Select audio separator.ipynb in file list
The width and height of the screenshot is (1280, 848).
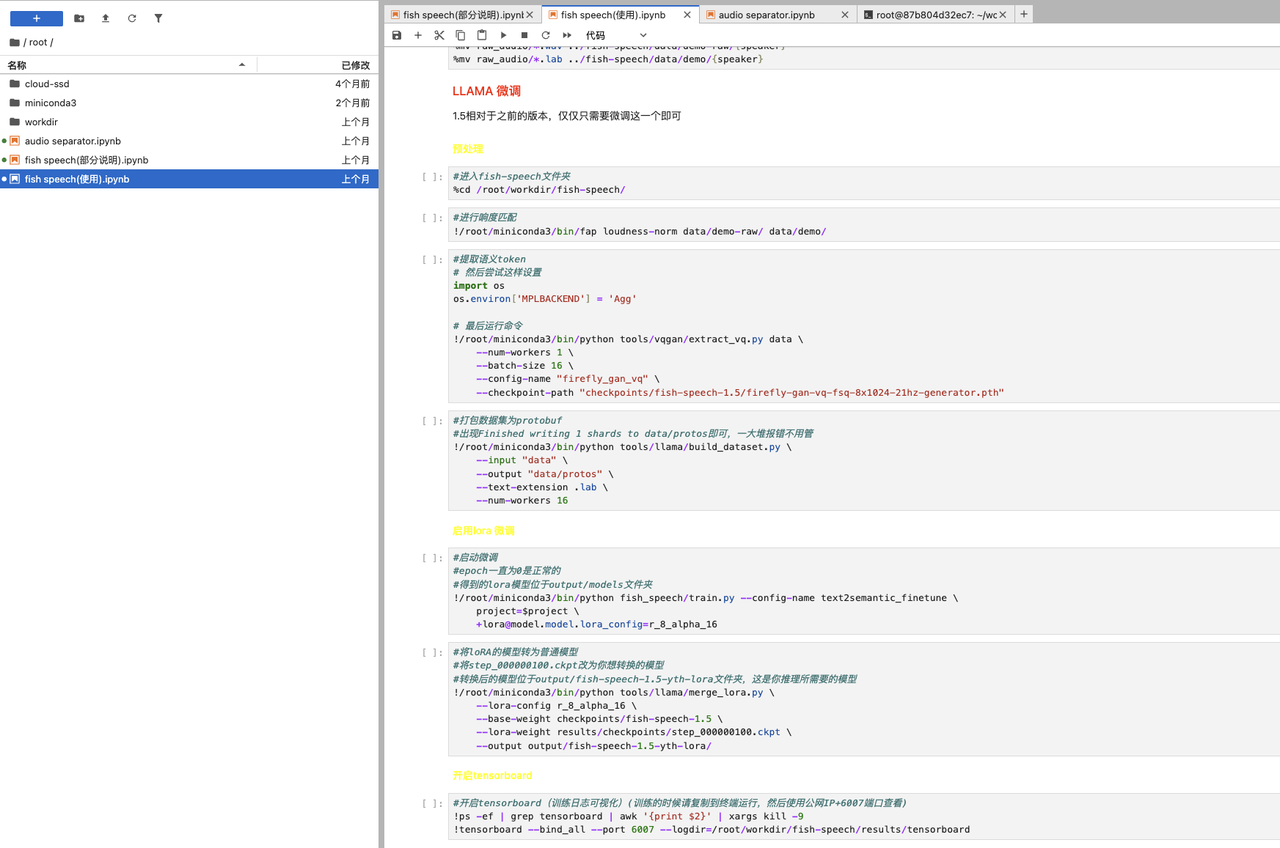[189, 141]
